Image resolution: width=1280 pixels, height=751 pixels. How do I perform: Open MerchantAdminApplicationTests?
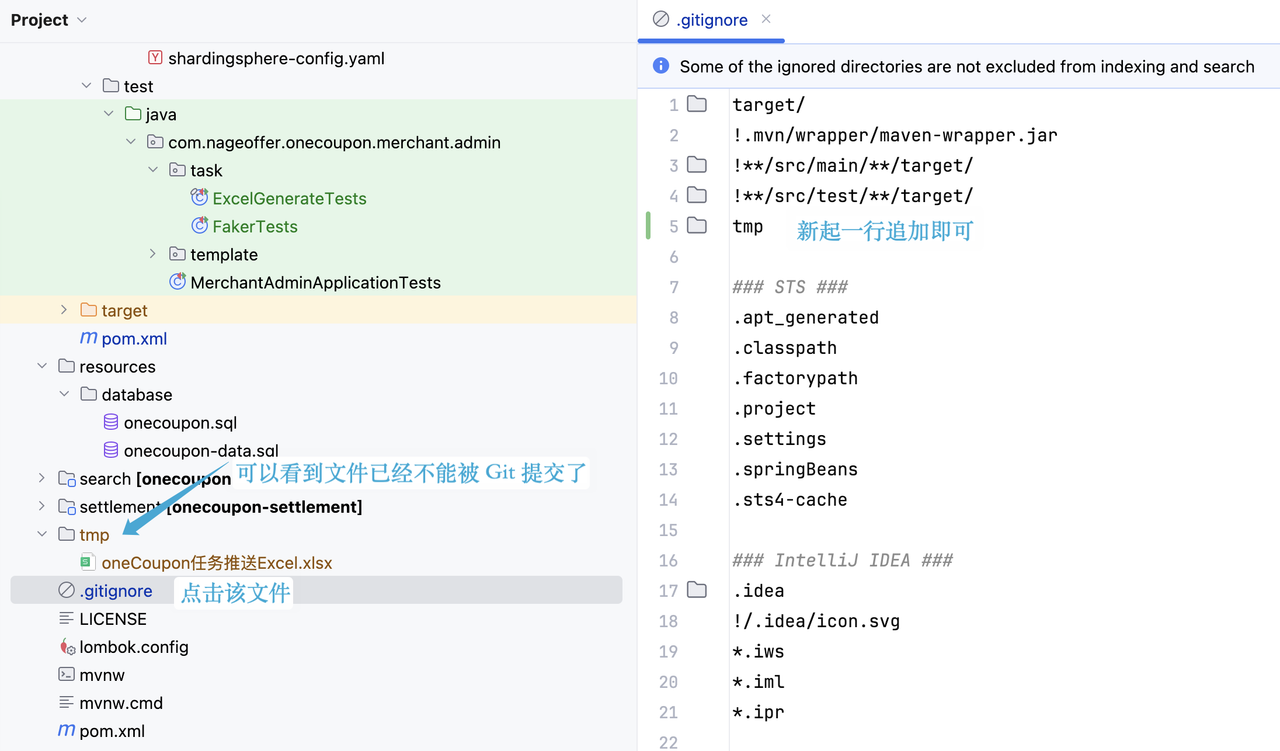coord(315,282)
